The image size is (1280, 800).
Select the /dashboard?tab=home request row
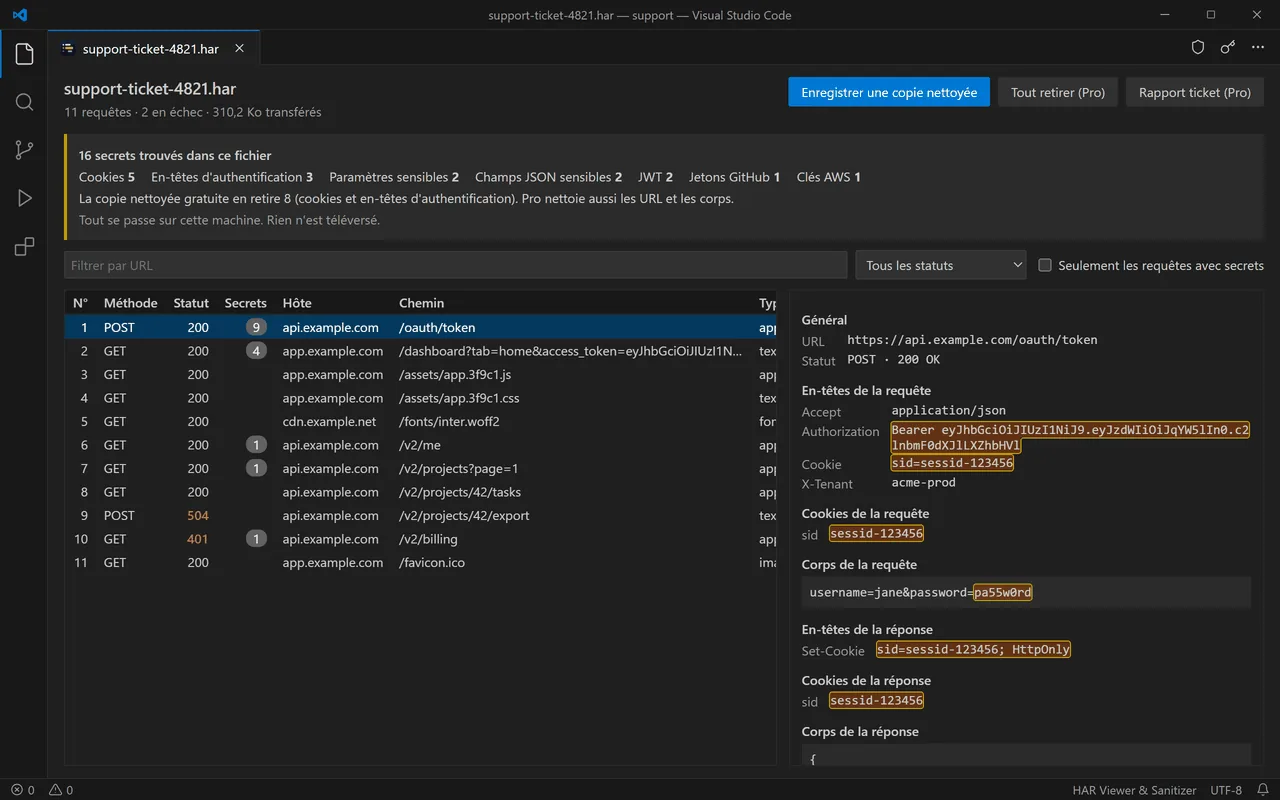(x=420, y=351)
